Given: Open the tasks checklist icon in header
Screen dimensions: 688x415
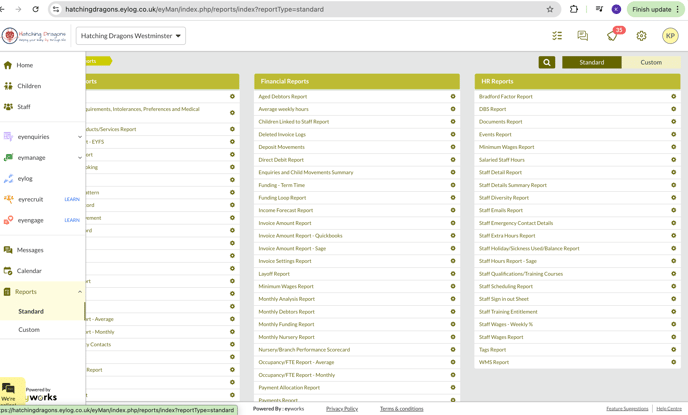Looking at the screenshot, I should click(x=557, y=36).
